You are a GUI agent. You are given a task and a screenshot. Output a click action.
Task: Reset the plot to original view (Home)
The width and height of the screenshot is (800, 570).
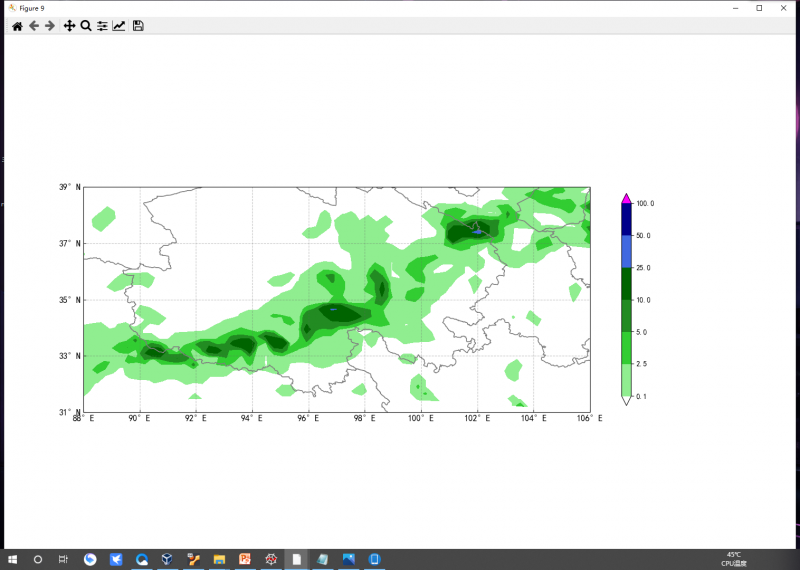point(17,26)
